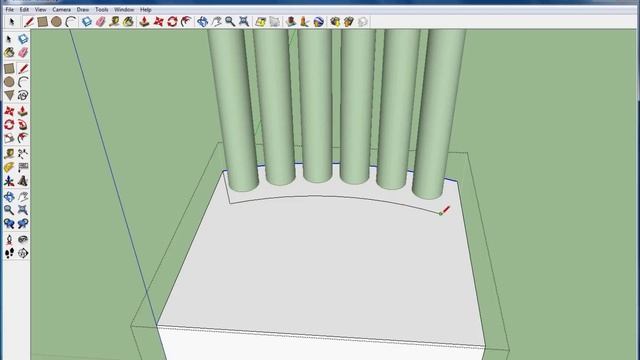The height and width of the screenshot is (360, 640).
Task: Select the Paint Bucket in the left toolset
Action: (9, 53)
